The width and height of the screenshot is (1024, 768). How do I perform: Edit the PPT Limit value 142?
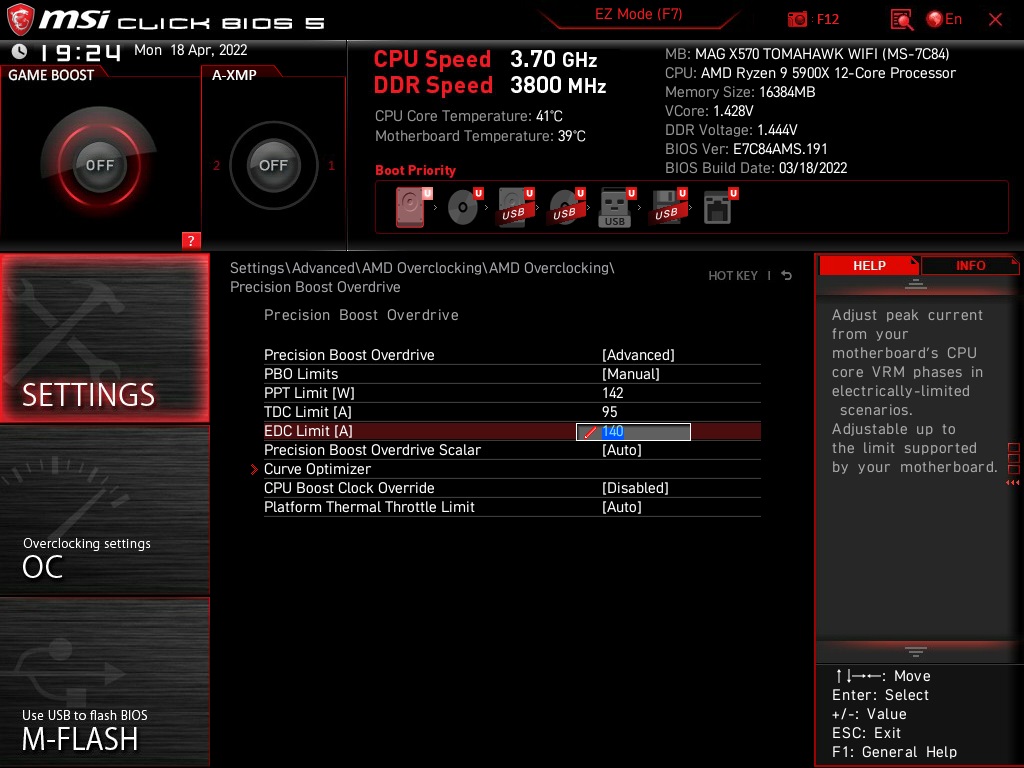(613, 392)
